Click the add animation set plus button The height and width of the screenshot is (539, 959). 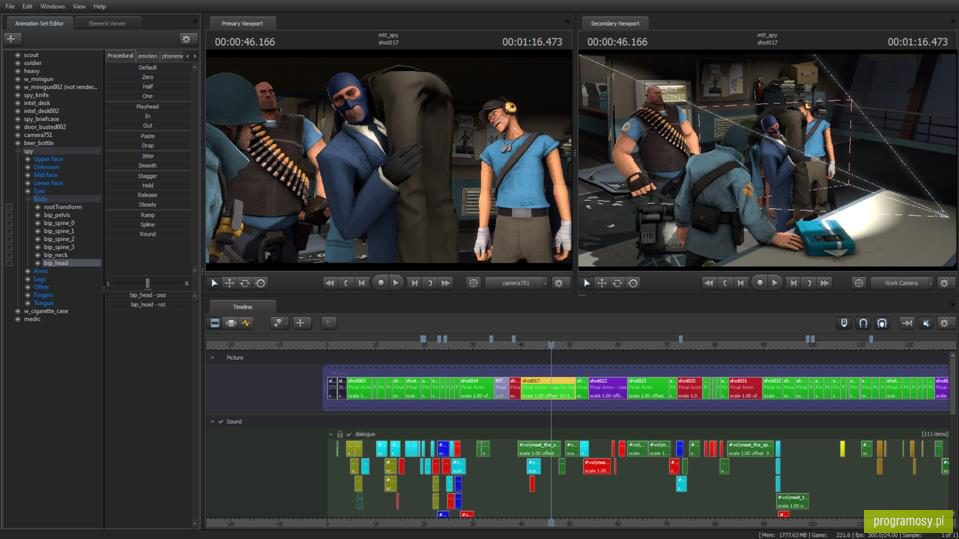11,39
